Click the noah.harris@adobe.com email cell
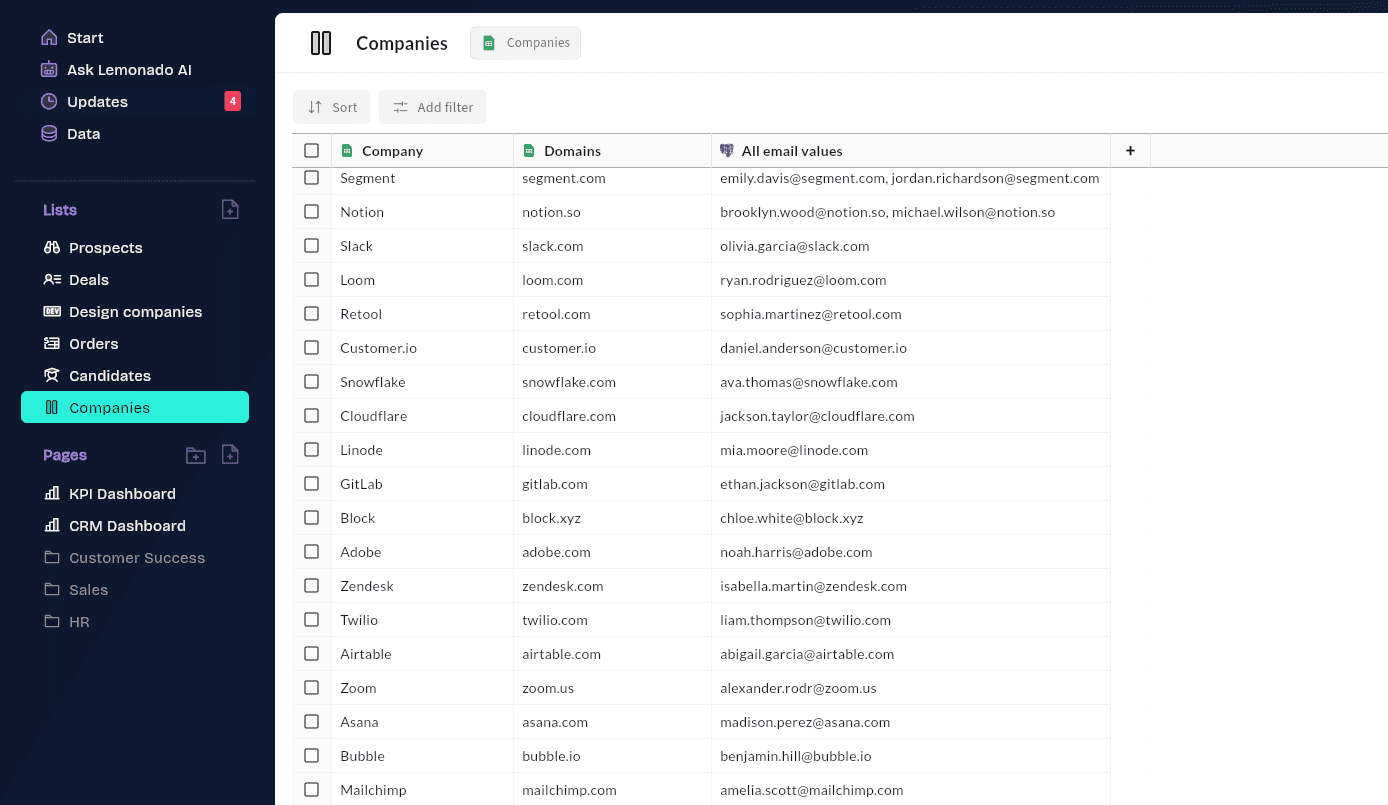The height and width of the screenshot is (805, 1388). click(911, 552)
